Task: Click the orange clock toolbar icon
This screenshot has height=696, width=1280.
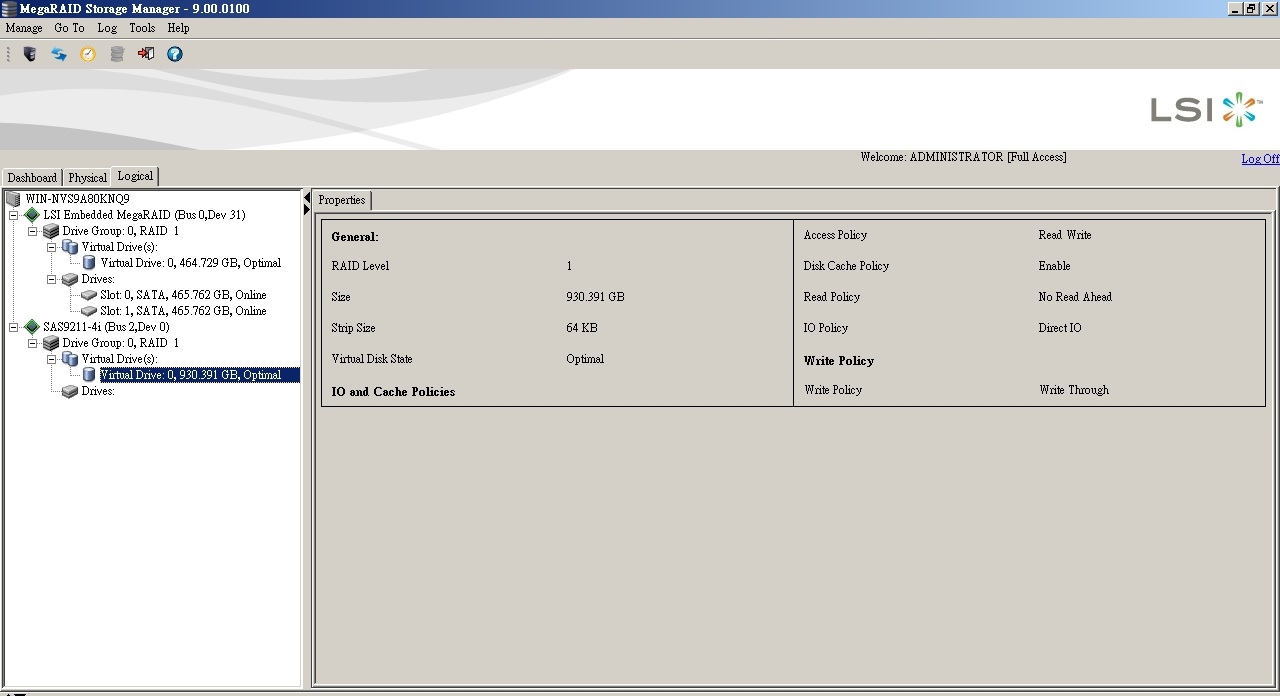Action: (88, 54)
